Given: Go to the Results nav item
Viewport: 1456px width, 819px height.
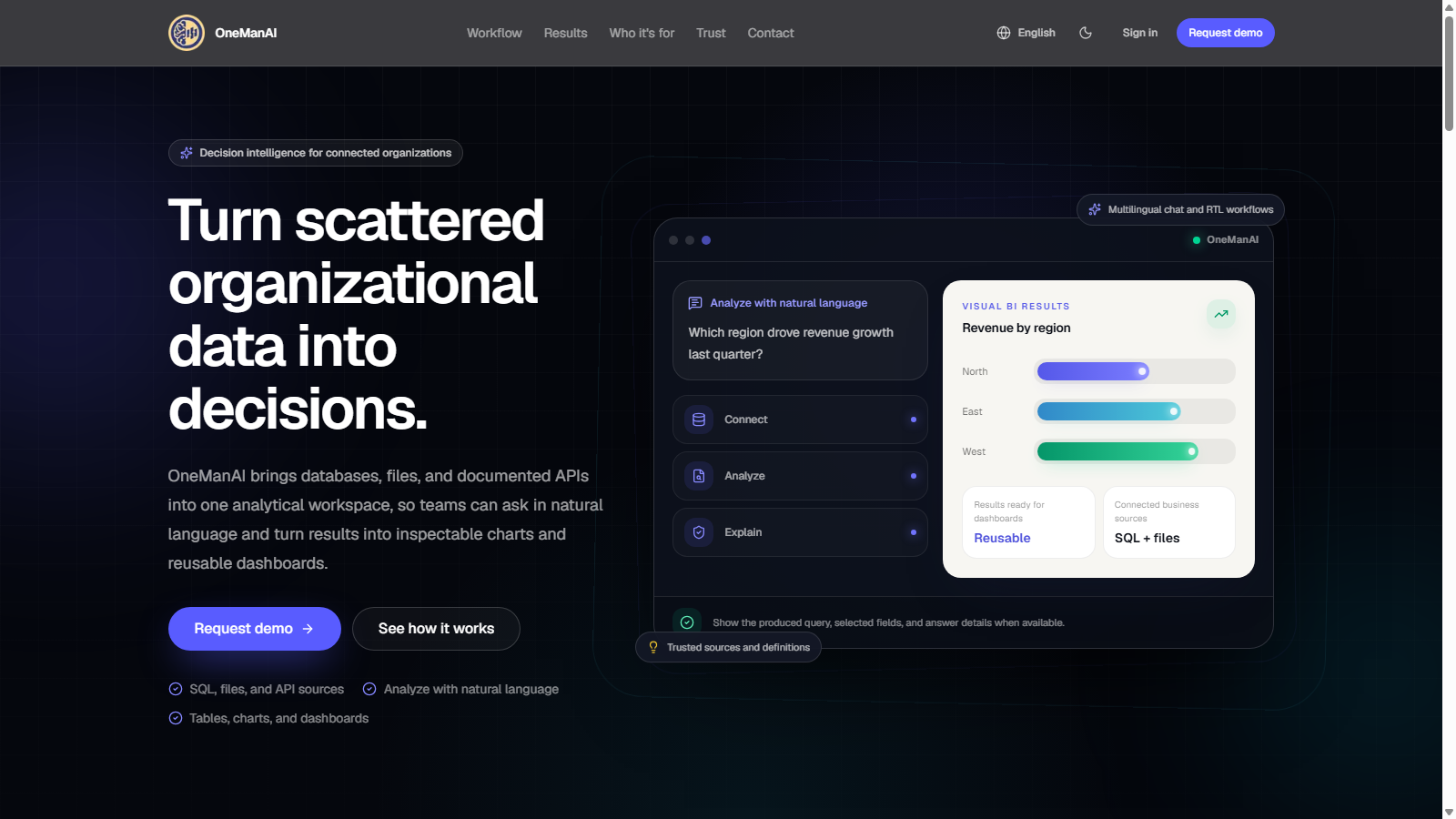Looking at the screenshot, I should (x=565, y=33).
